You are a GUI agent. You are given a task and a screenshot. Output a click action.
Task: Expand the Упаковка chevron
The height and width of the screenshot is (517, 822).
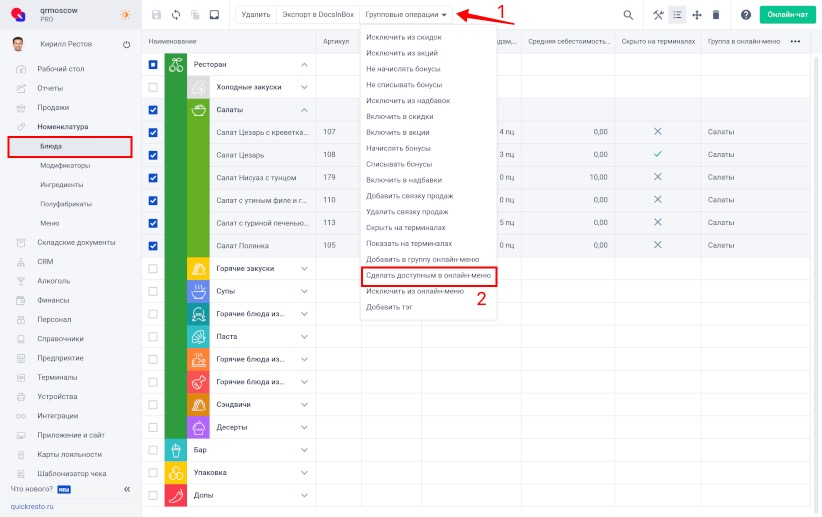pos(304,472)
